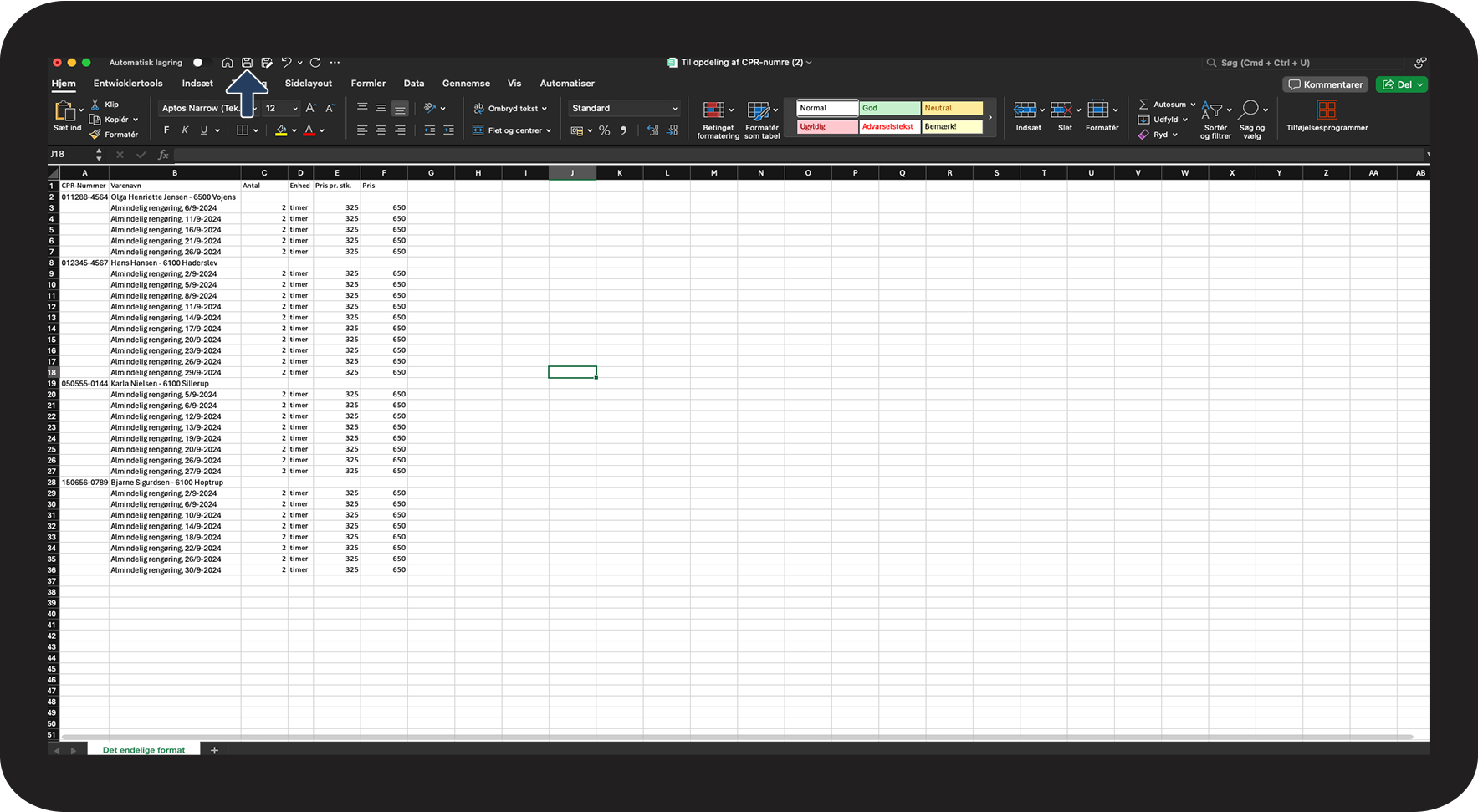This screenshot has height=812, width=1478.
Task: Apply the God green cell style
Action: (x=889, y=108)
